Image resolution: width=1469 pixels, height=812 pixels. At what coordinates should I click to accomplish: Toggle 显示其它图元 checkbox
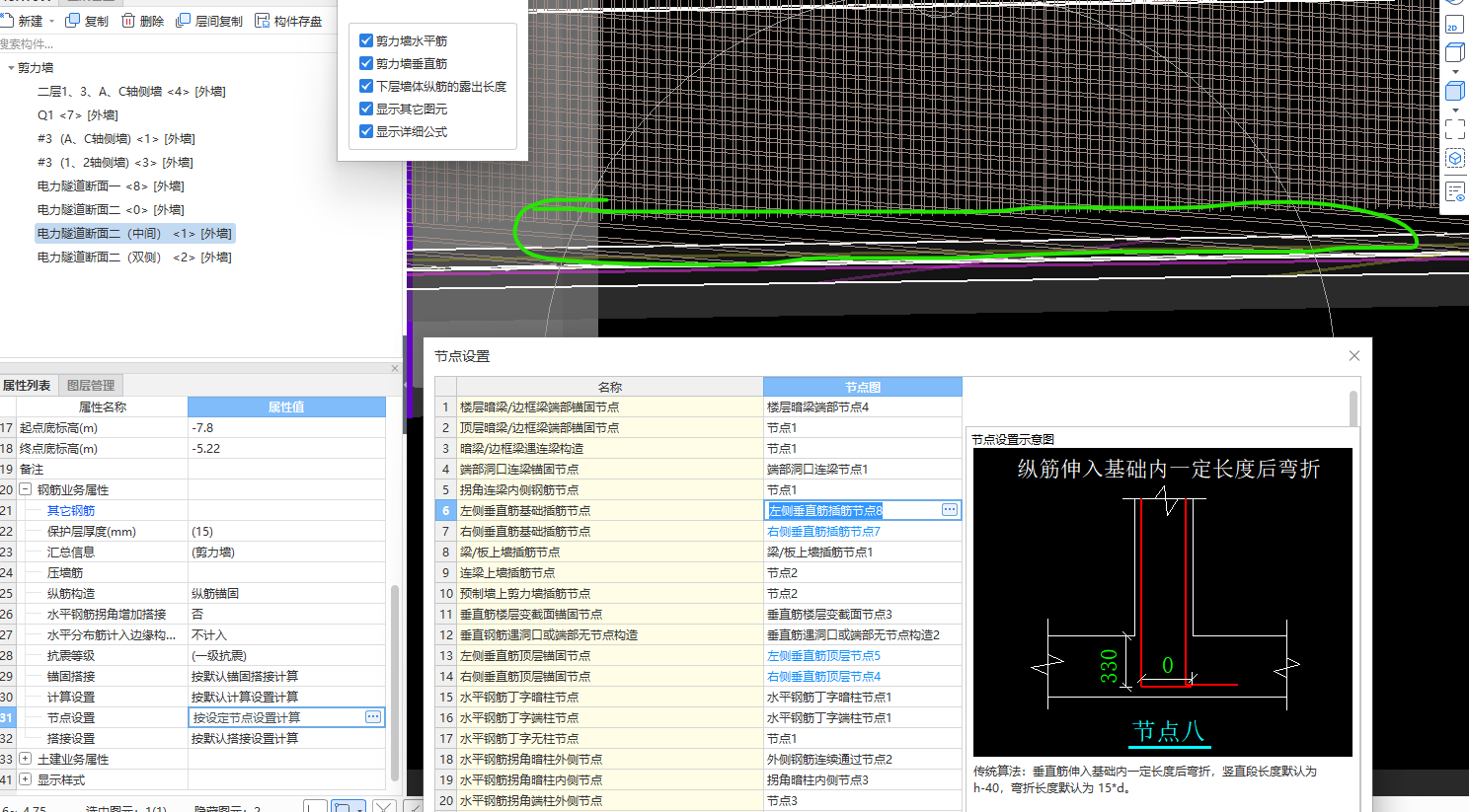366,109
